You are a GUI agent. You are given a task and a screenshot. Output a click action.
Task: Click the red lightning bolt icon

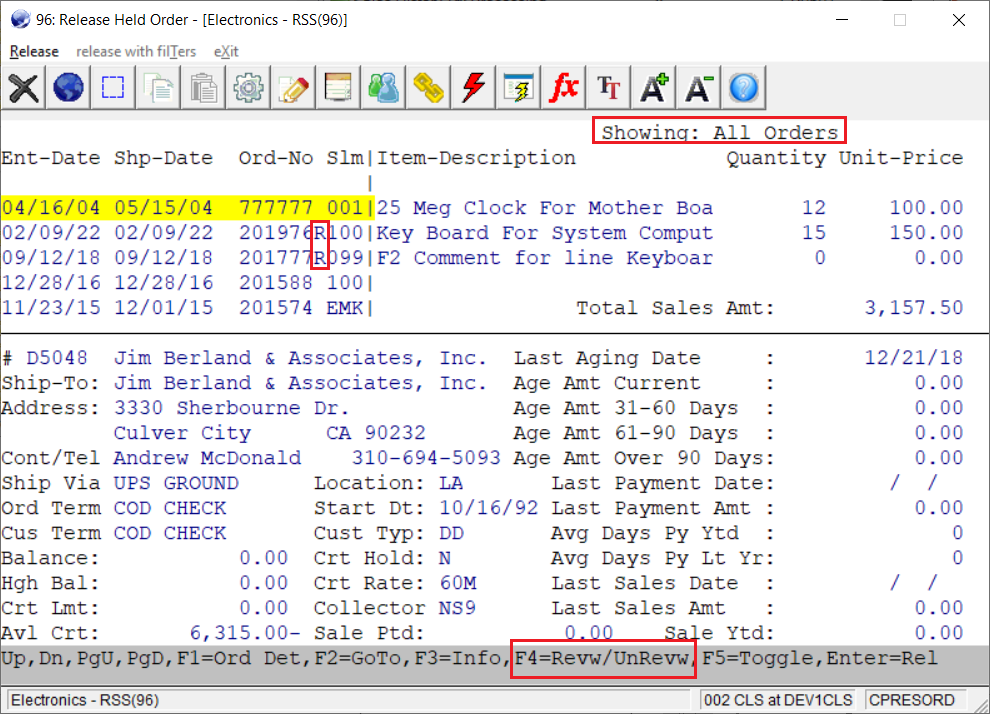point(474,87)
